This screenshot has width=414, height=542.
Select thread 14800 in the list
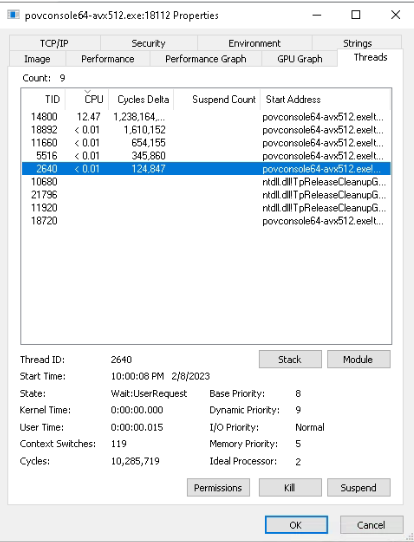(206, 117)
